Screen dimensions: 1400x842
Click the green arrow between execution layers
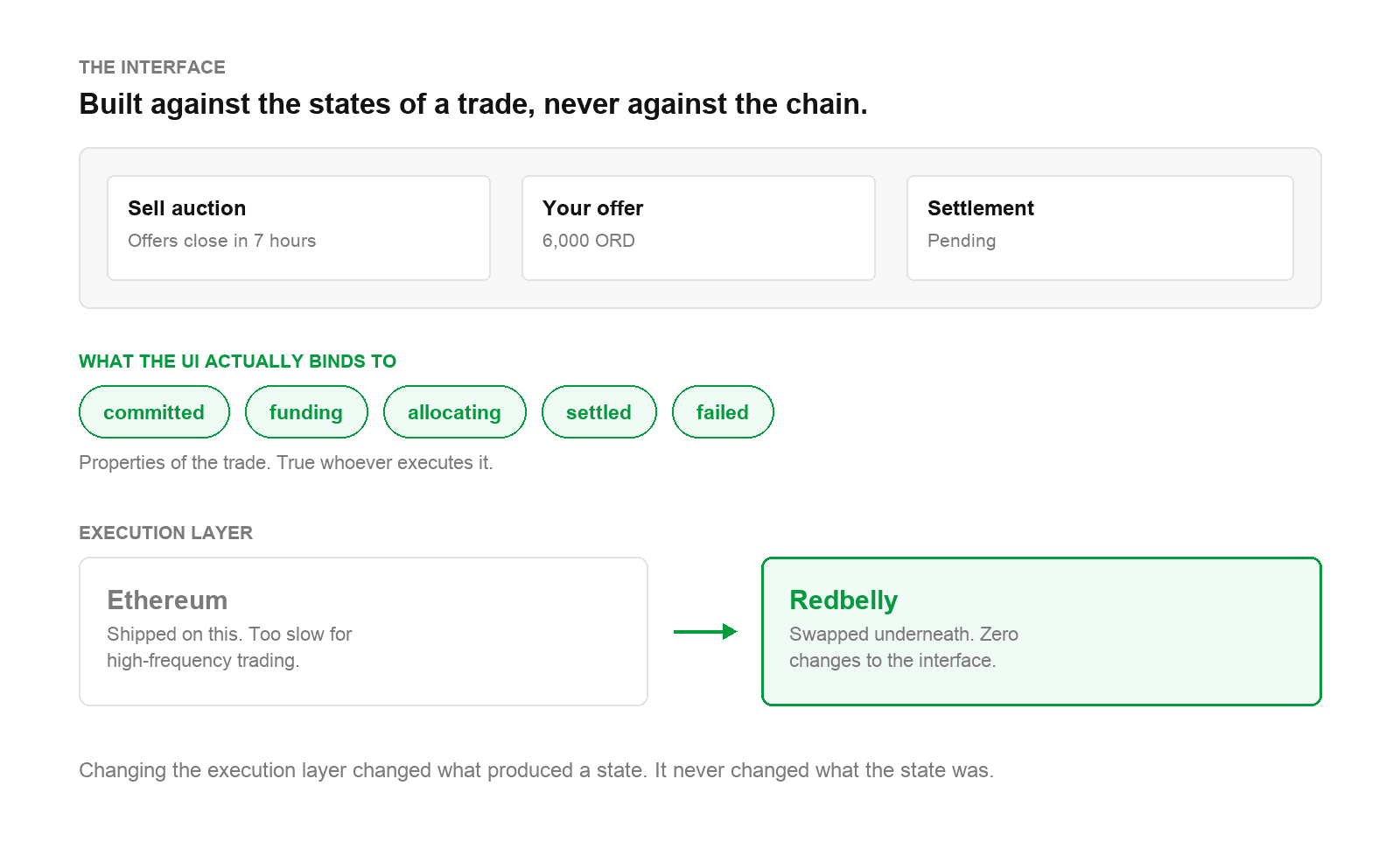pyautogui.click(x=705, y=631)
